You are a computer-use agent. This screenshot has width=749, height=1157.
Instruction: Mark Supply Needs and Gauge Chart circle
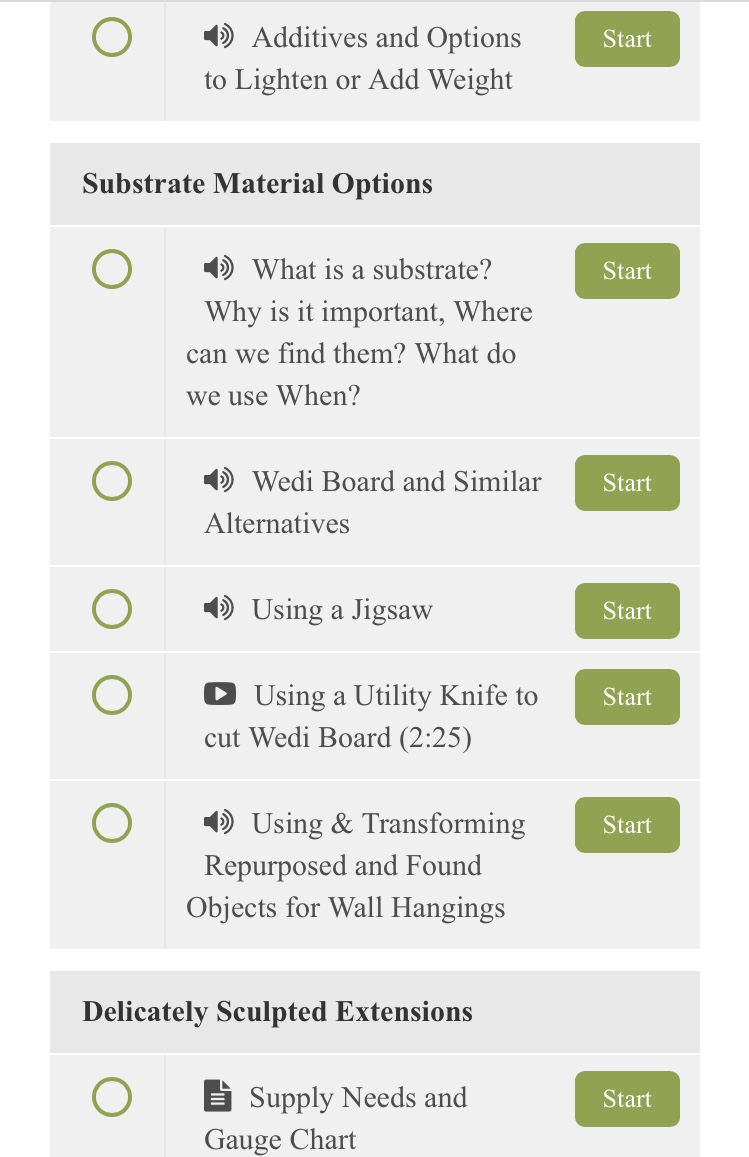(x=112, y=1097)
